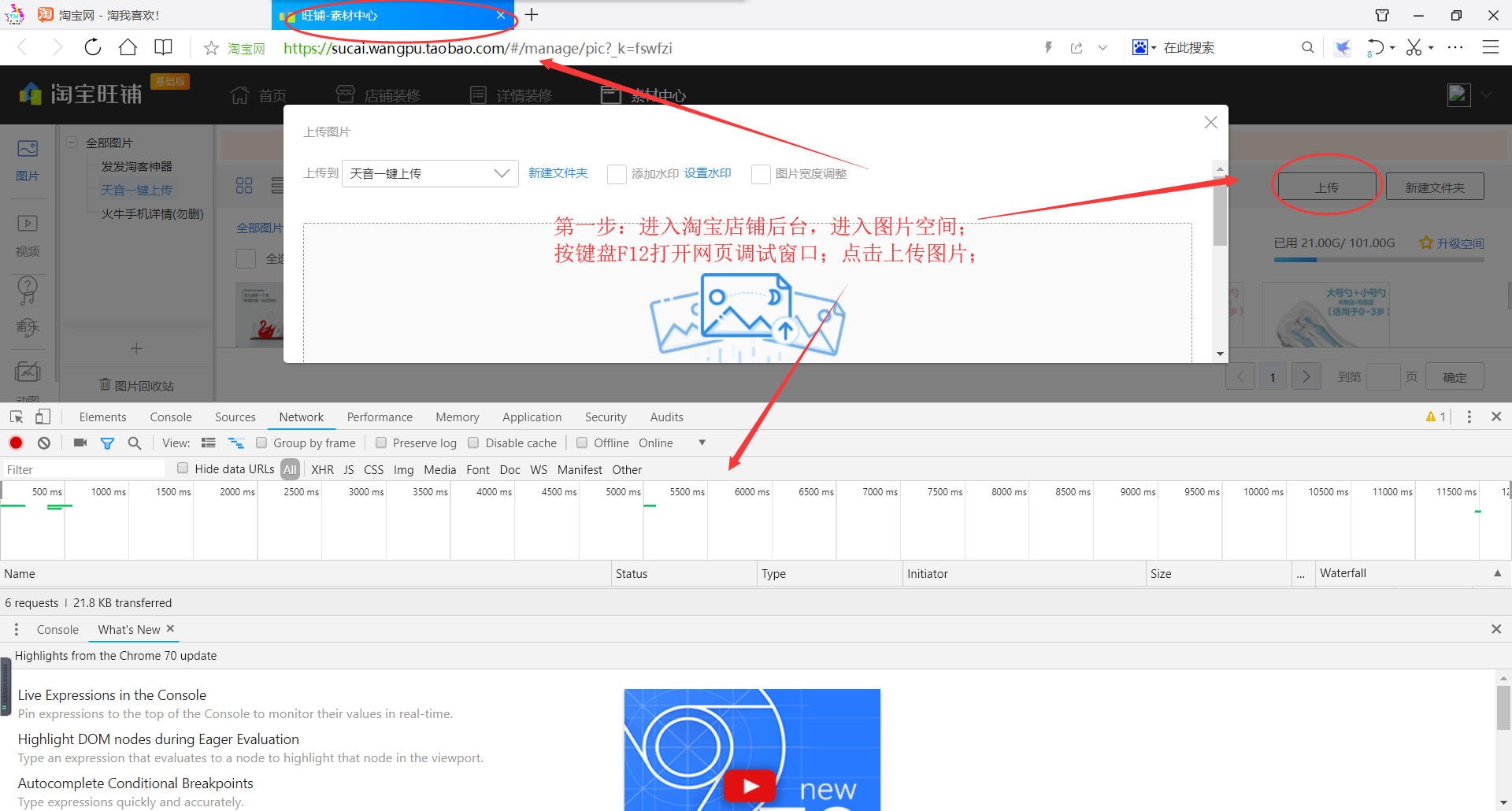Image resolution: width=1512 pixels, height=811 pixels.
Task: Toggle the device toolbar icon
Action: pyautogui.click(x=43, y=417)
